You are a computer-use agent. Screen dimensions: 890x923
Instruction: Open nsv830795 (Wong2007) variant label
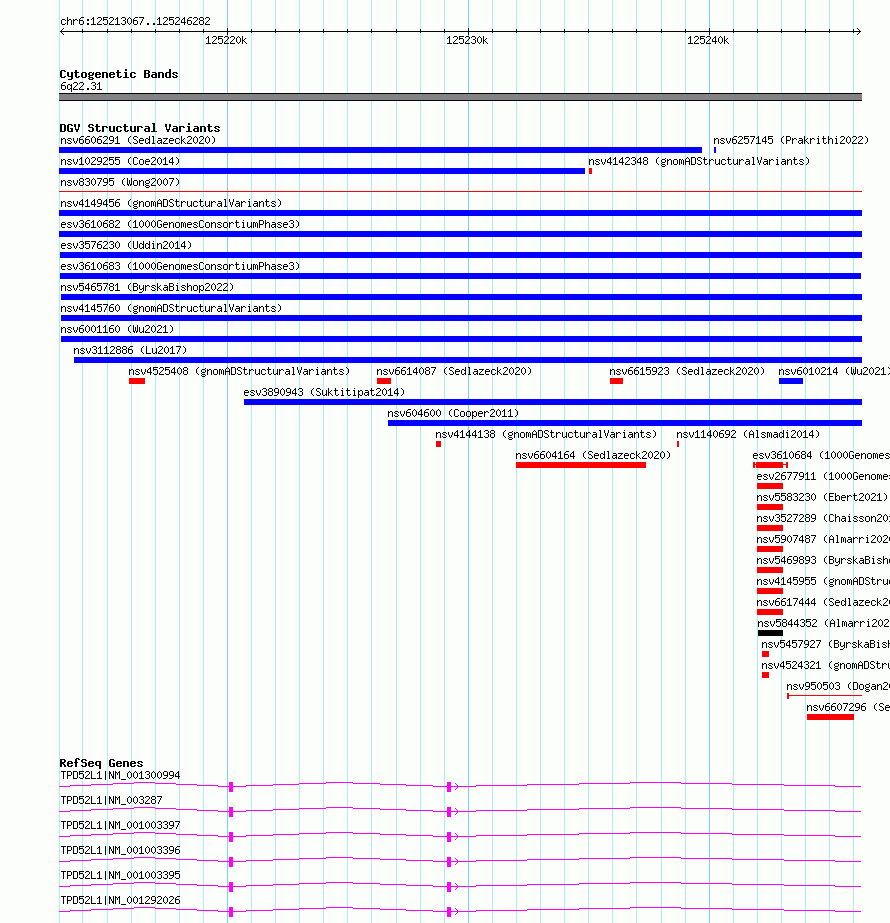[x=120, y=182]
